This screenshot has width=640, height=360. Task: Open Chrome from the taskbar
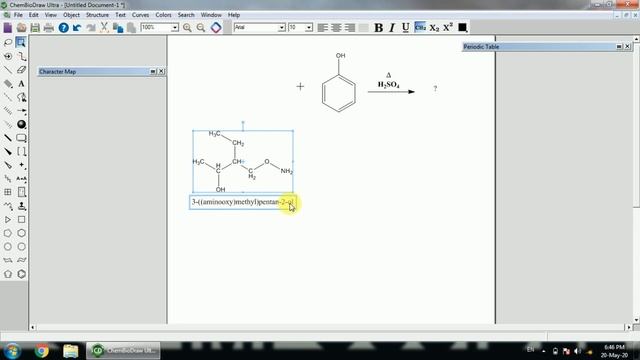click(x=42, y=351)
